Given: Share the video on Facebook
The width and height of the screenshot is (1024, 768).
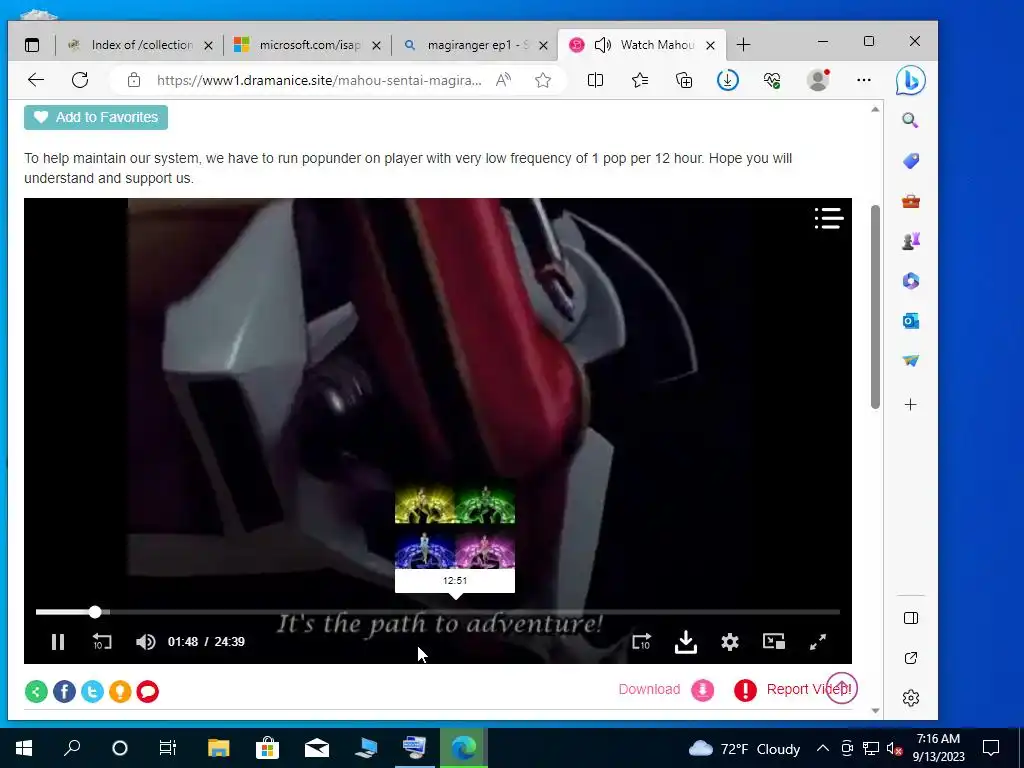Looking at the screenshot, I should click(65, 691).
